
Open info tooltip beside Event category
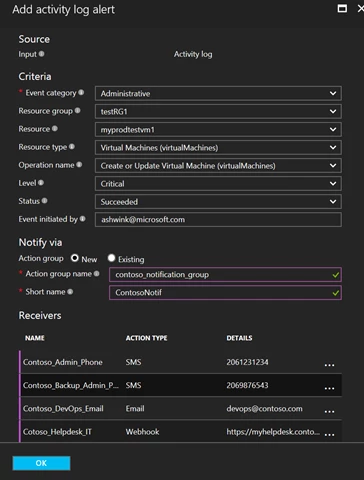pos(81,93)
